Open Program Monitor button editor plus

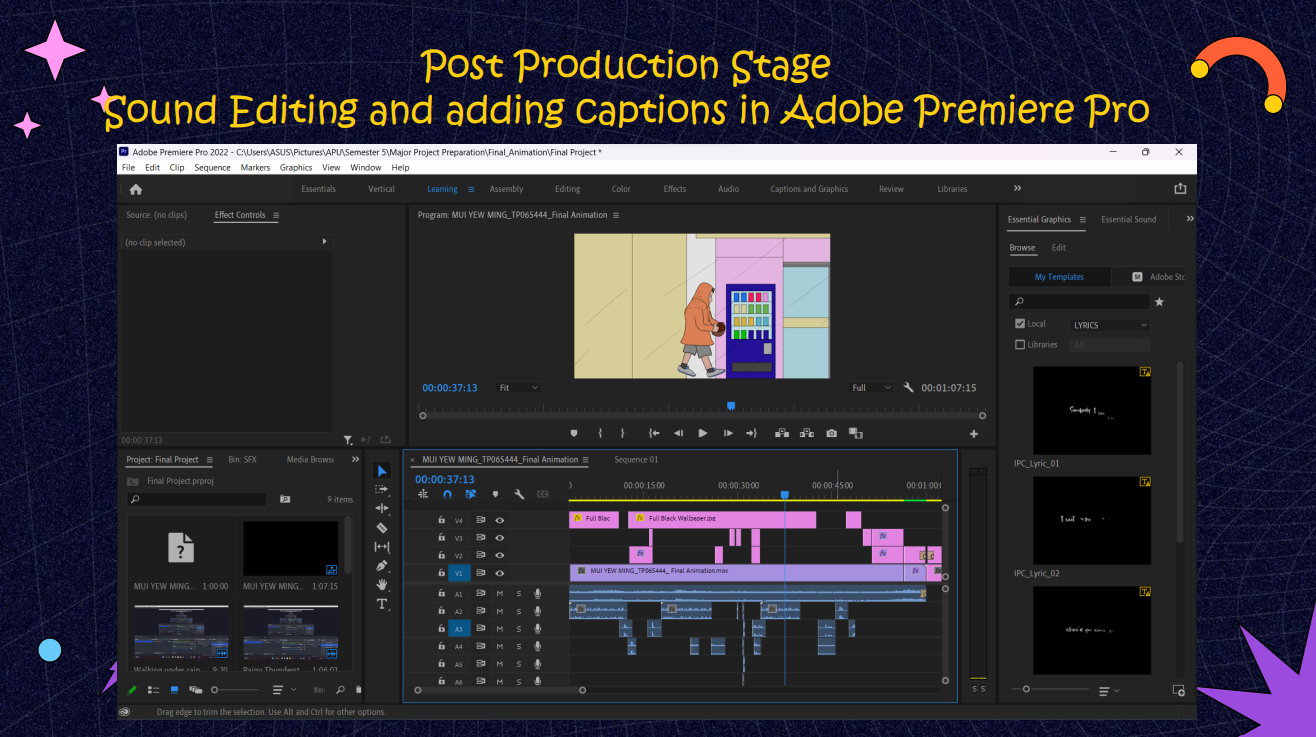[974, 434]
